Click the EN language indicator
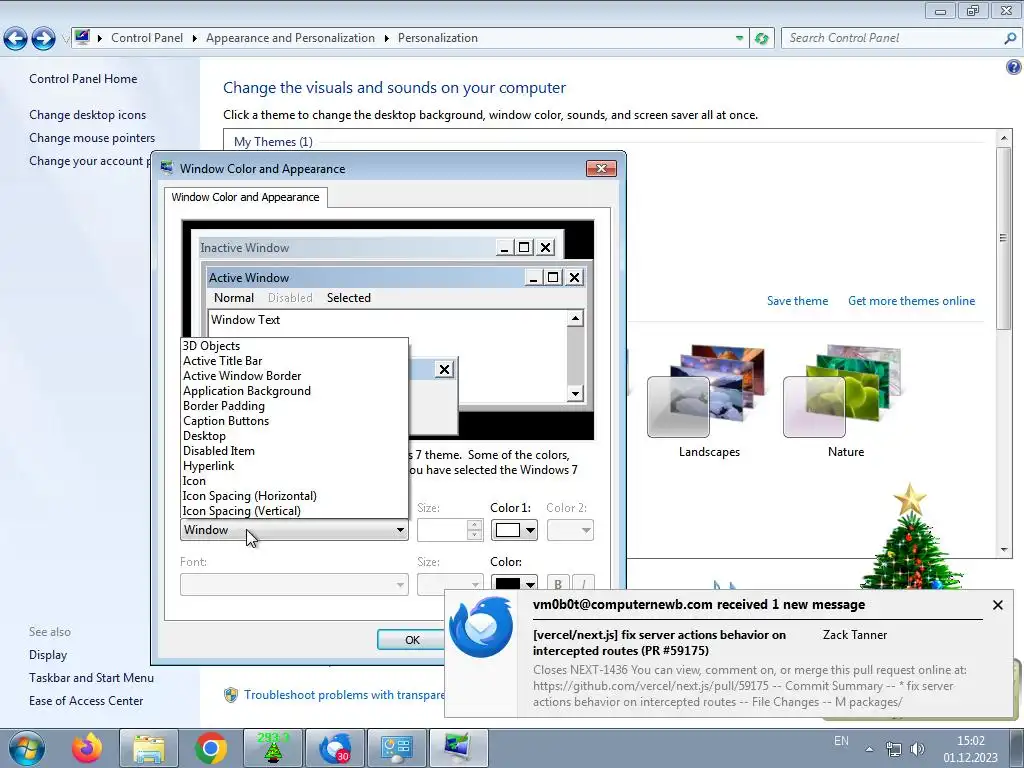 tap(841, 741)
